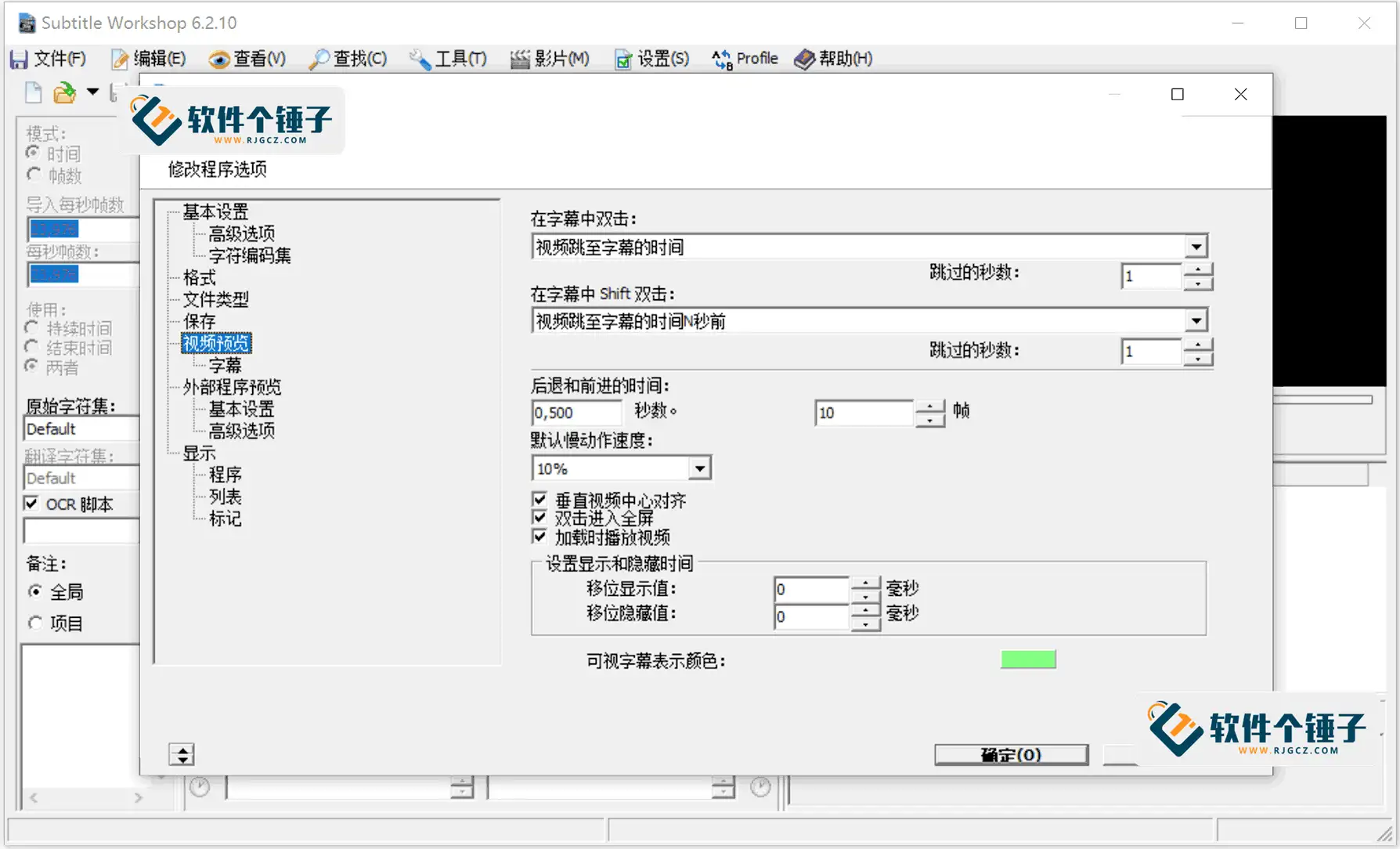
Task: Select 视频预览 tree item
Action: tap(216, 343)
